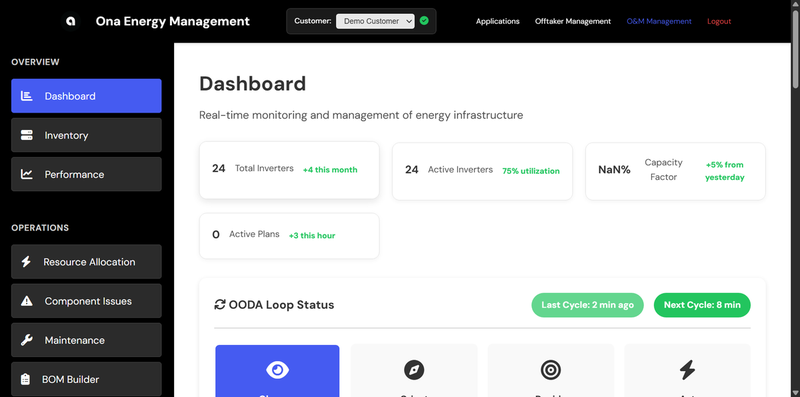Click the '+3 this hour' text

(x=312, y=236)
